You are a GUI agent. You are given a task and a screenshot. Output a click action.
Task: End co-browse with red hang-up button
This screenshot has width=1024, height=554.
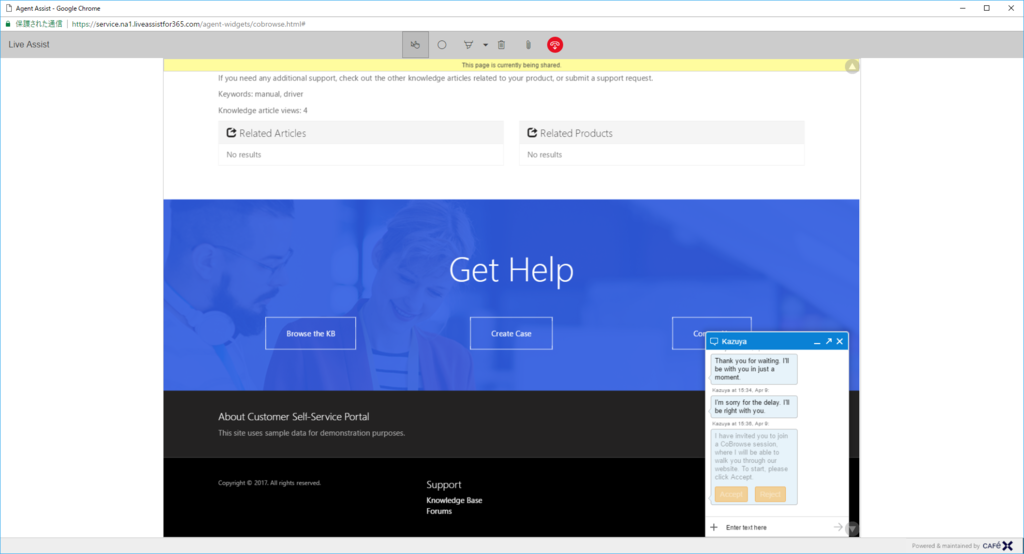[x=555, y=45]
